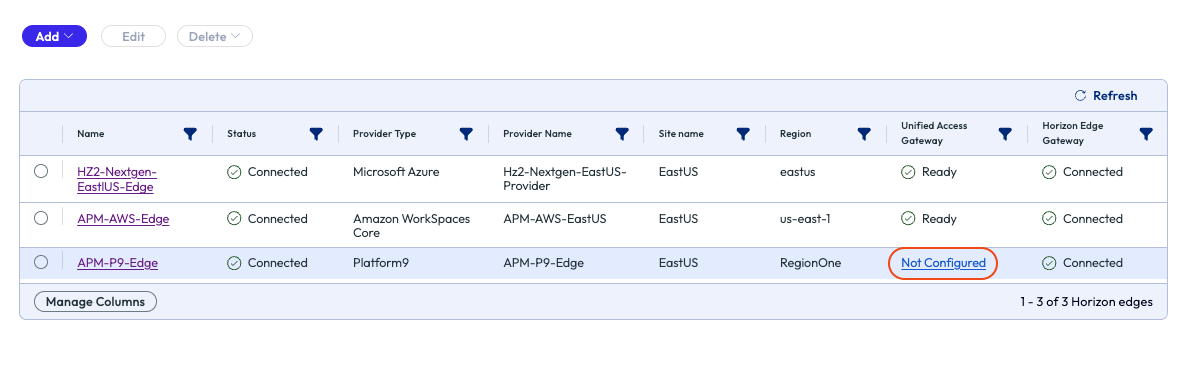The width and height of the screenshot is (1203, 371).
Task: Filter the Horizon Edge Gateway column
Action: [x=1147, y=133]
